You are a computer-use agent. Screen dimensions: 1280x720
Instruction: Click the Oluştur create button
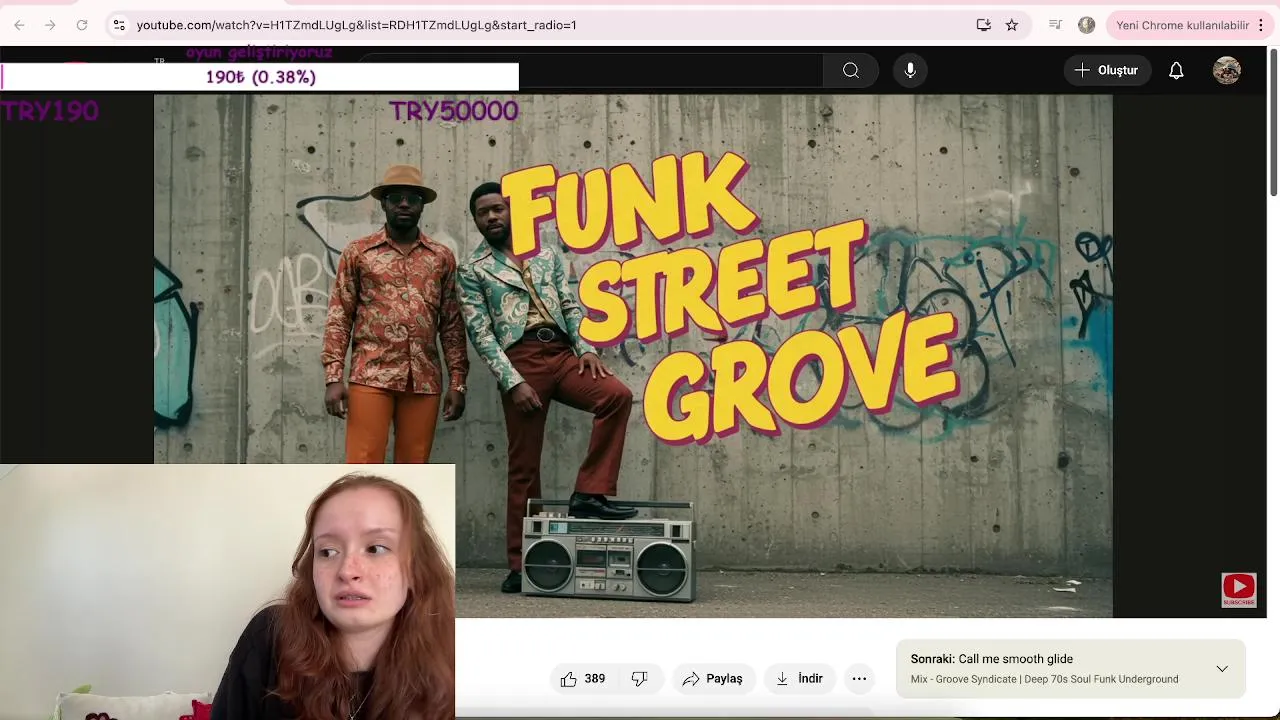coord(1106,70)
